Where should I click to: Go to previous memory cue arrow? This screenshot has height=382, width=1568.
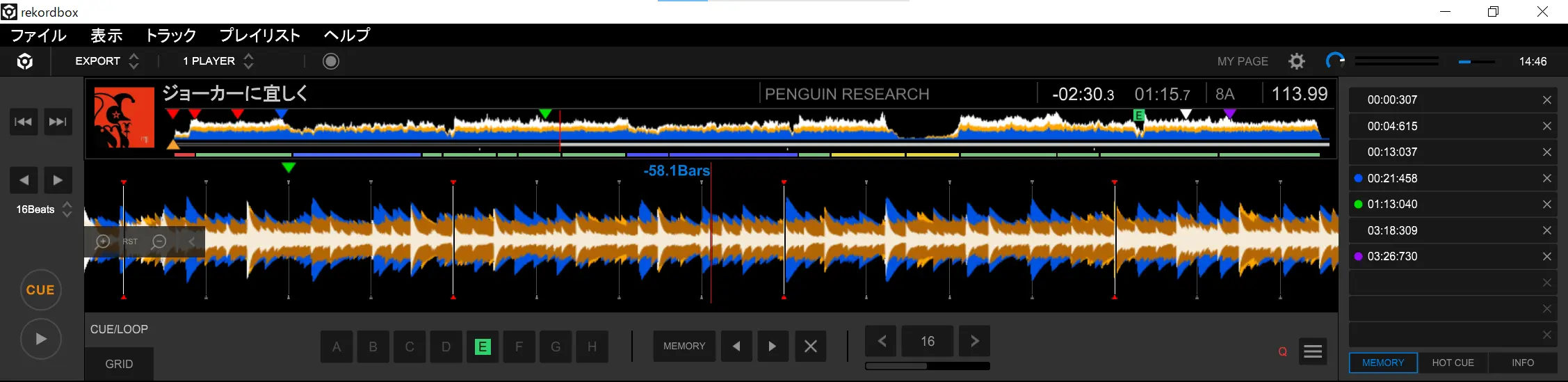pos(736,346)
